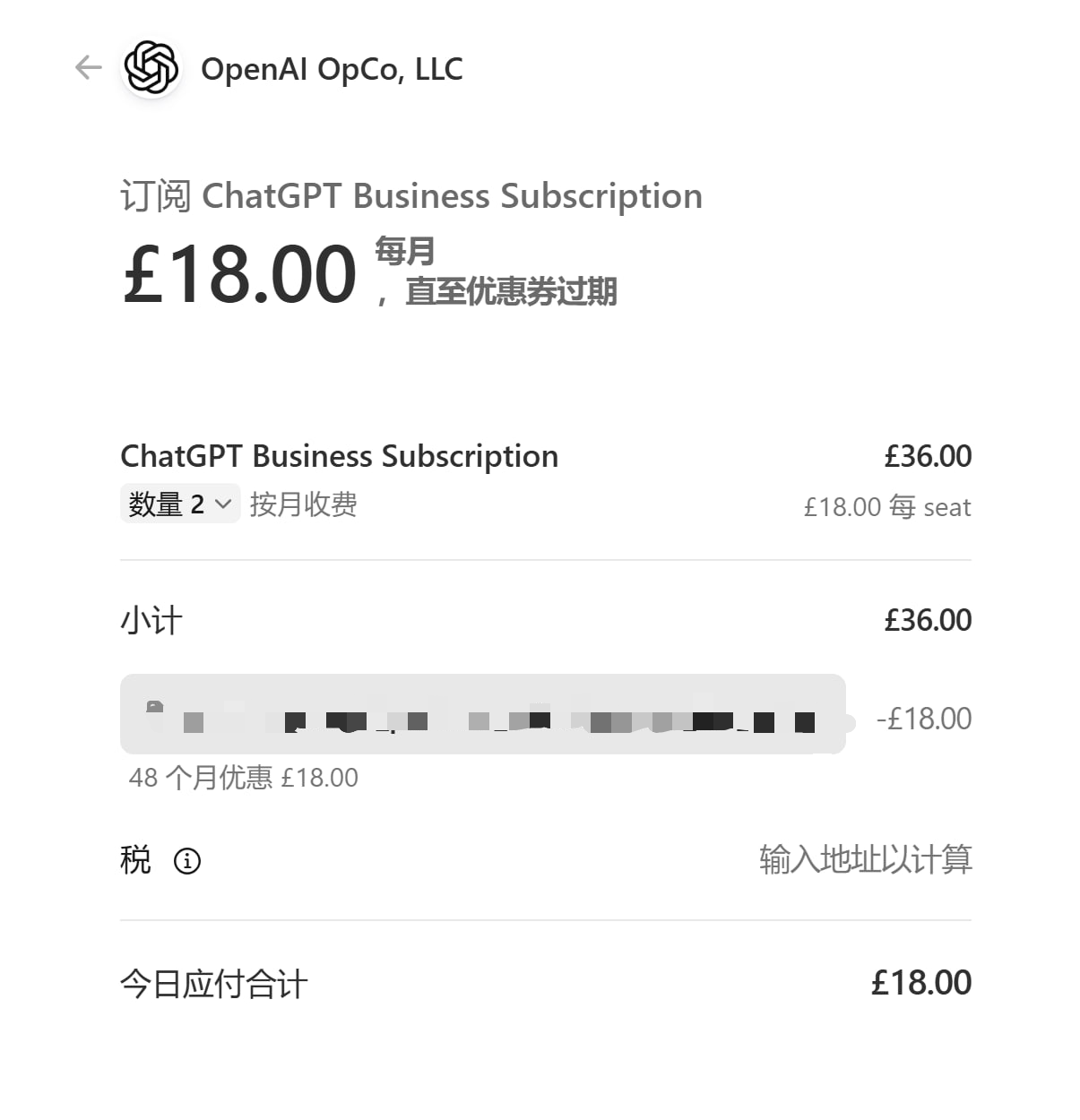Viewport: 1080px width, 1120px height.
Task: Click the OpenAI OpCo, LLC merchant name
Action: coord(332,69)
